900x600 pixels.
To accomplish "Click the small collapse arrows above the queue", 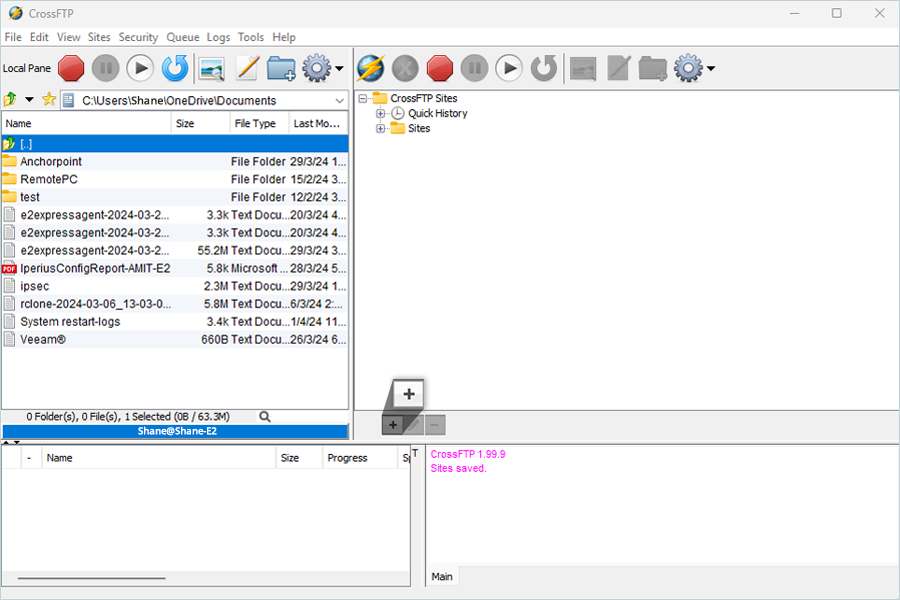I will (x=11, y=442).
